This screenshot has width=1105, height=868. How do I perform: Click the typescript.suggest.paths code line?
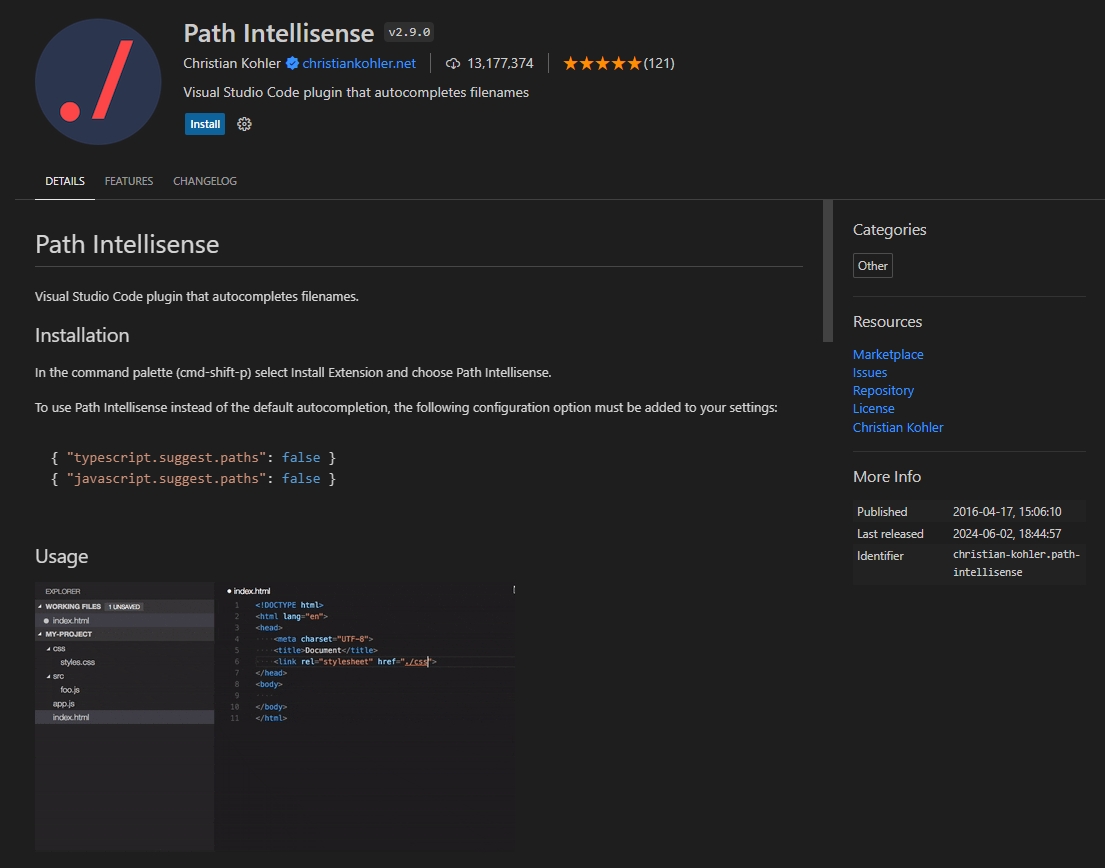click(193, 457)
